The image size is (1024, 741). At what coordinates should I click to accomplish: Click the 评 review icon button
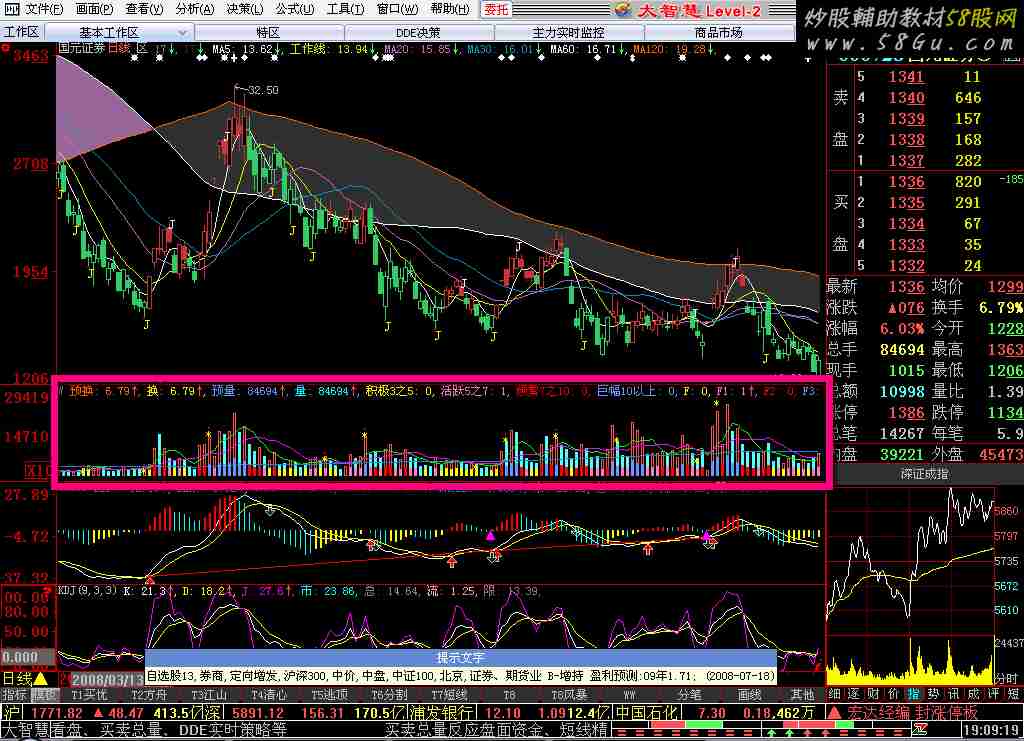[993, 694]
